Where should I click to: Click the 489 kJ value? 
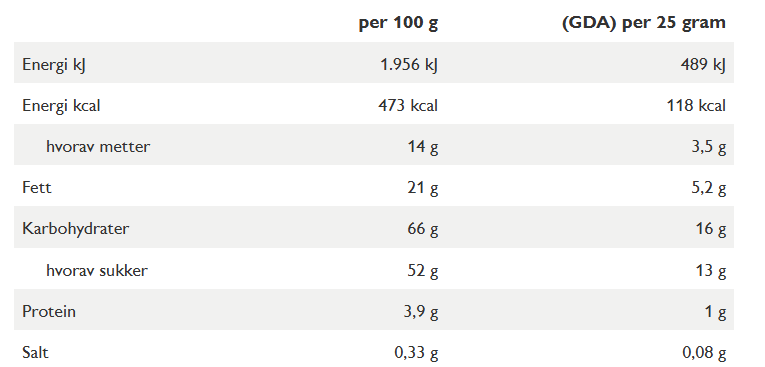point(703,65)
